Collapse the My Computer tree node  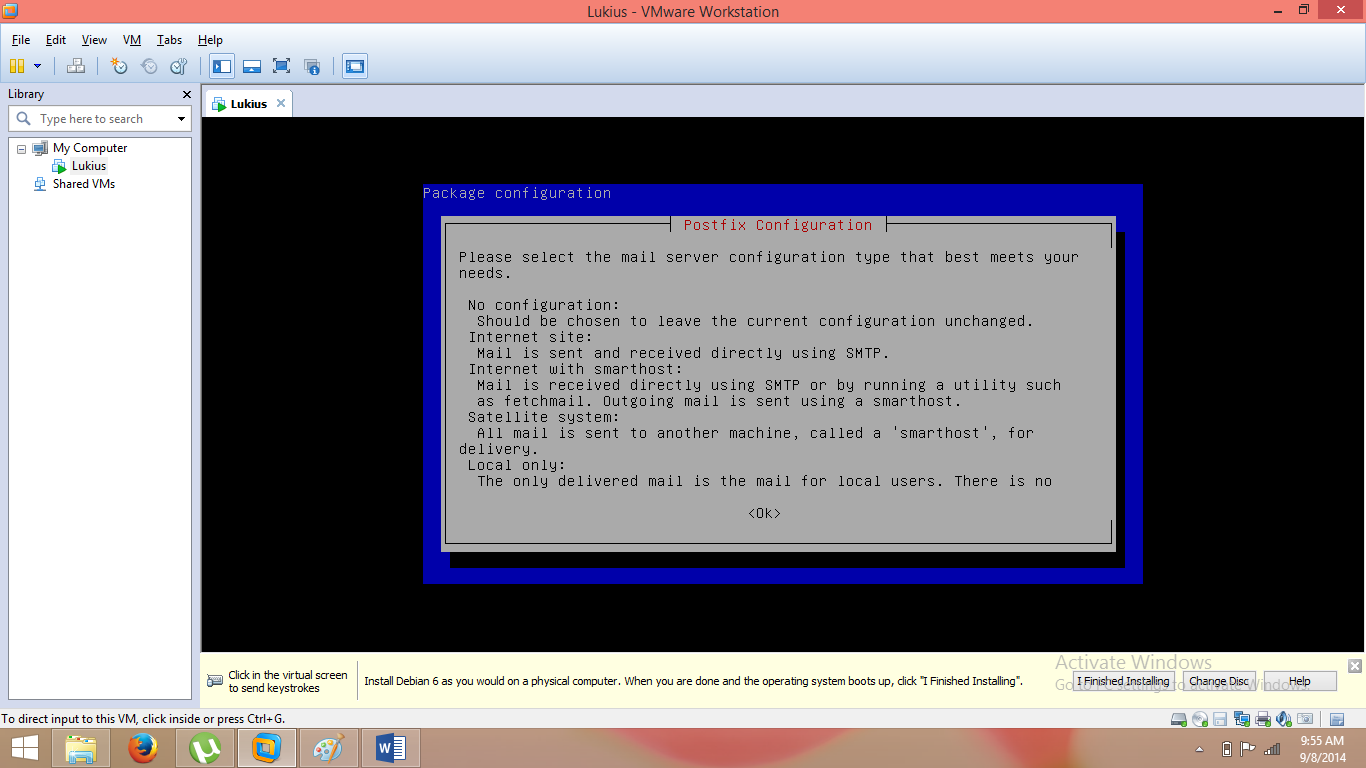tap(21, 148)
